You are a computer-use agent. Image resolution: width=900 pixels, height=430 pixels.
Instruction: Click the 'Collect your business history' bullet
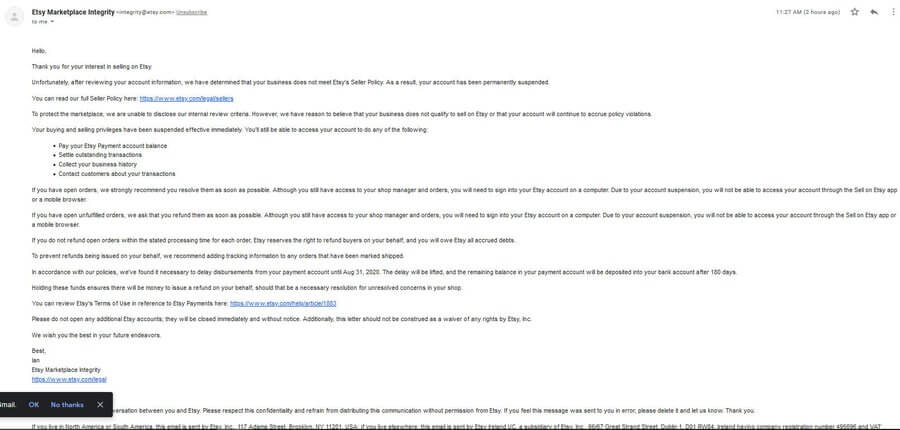(x=98, y=164)
